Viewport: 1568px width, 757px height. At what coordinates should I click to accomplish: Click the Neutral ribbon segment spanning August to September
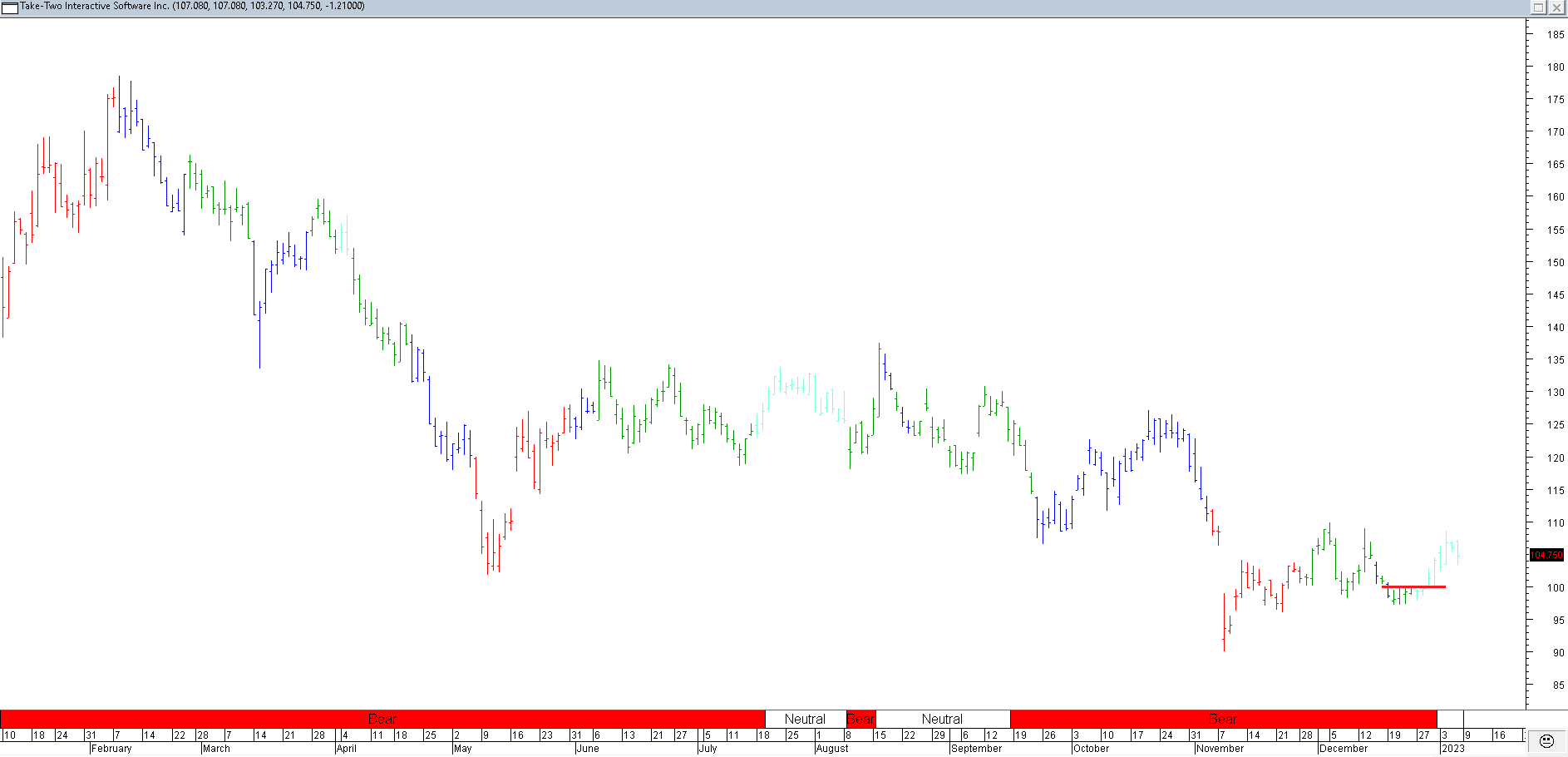point(942,719)
